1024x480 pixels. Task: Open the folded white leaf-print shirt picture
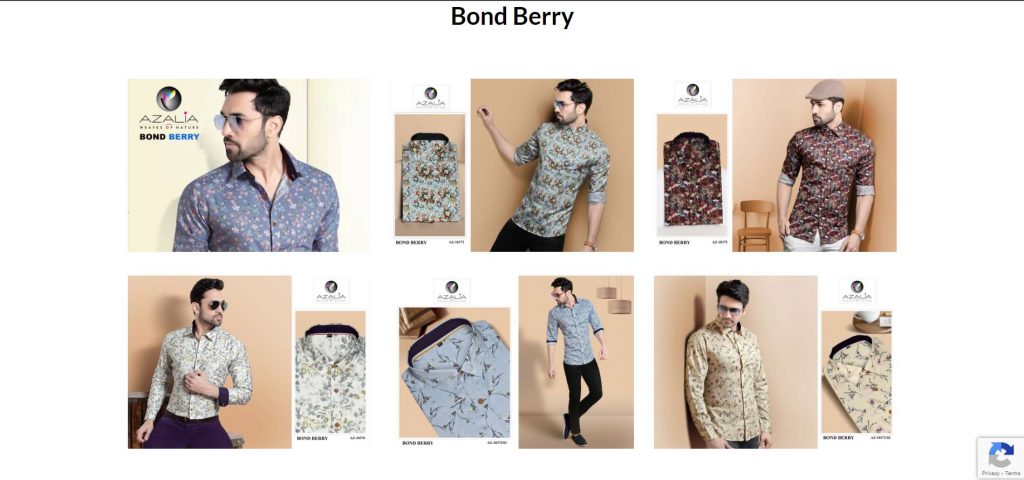pos(330,372)
